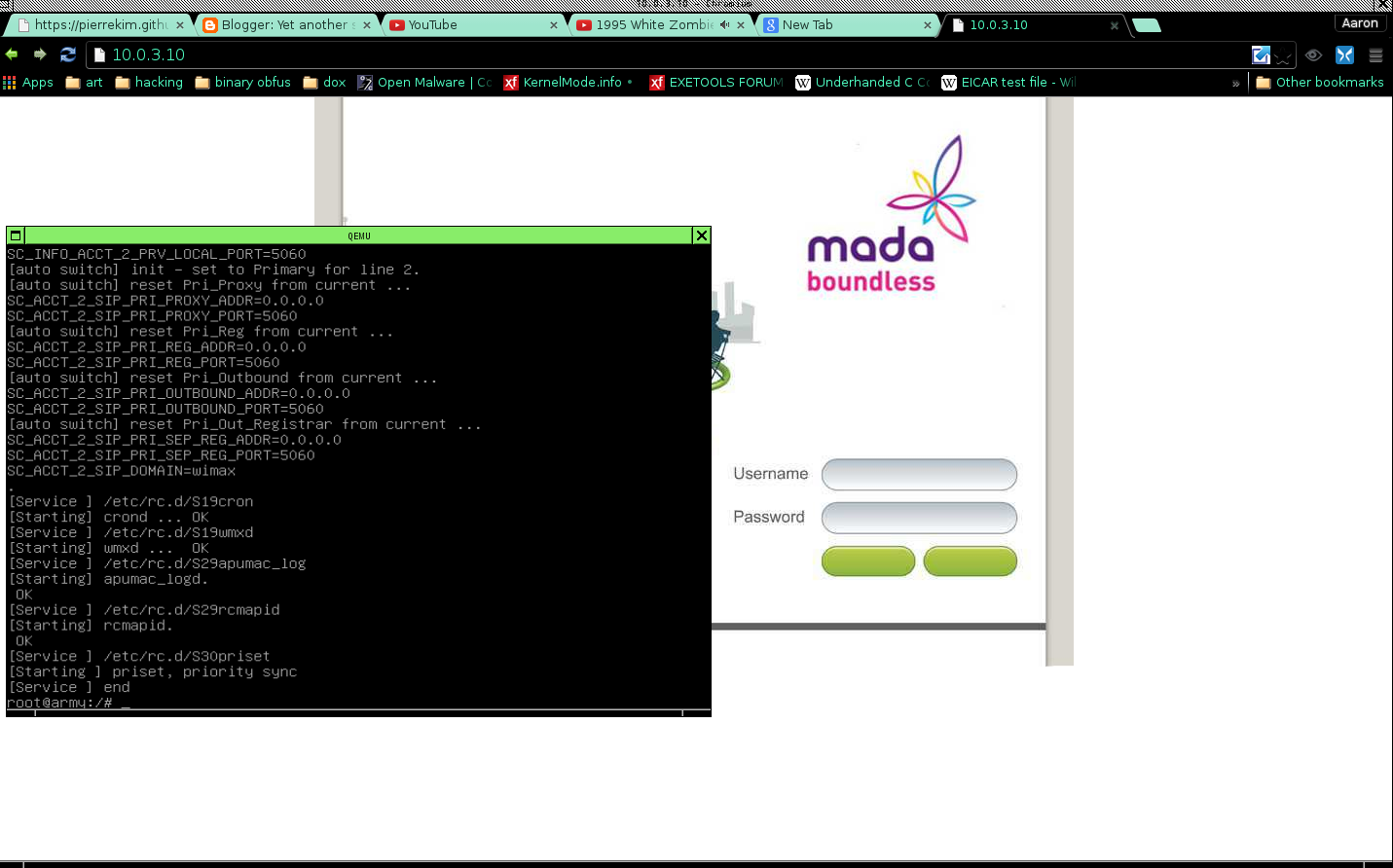Screen dimensions: 1393x868
Task: Open the Underhanded C bookmark
Action: tap(862, 83)
